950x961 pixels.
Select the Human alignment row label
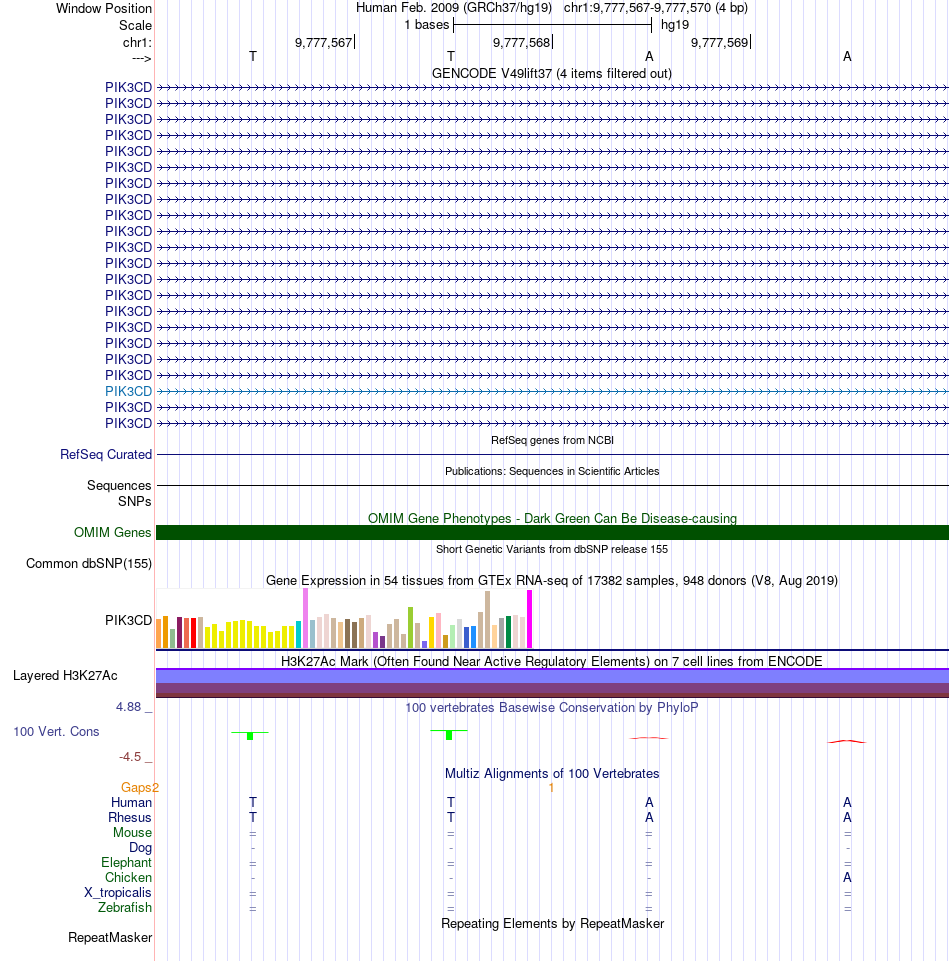point(131,802)
